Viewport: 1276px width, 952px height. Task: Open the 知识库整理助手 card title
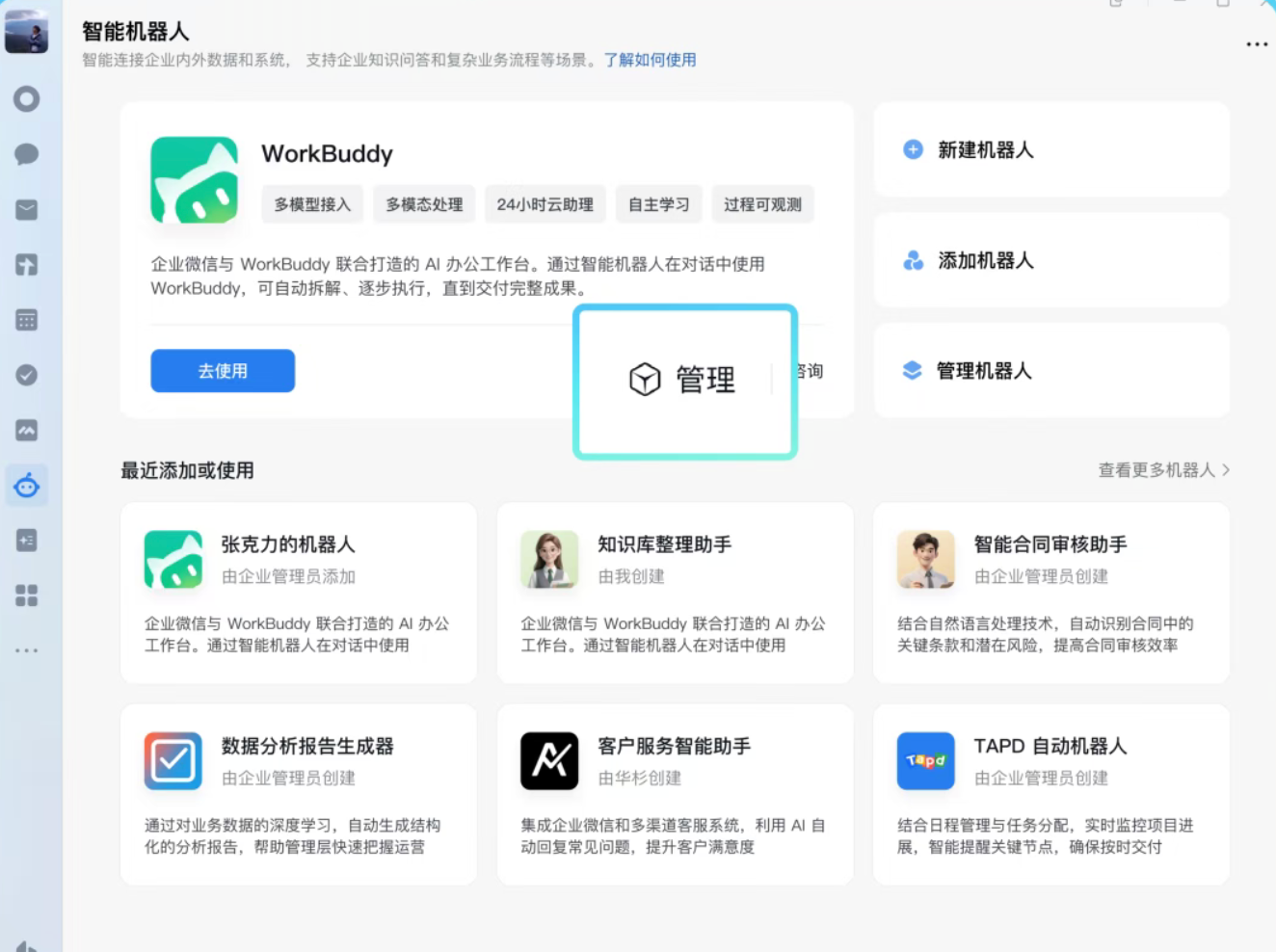[665, 544]
